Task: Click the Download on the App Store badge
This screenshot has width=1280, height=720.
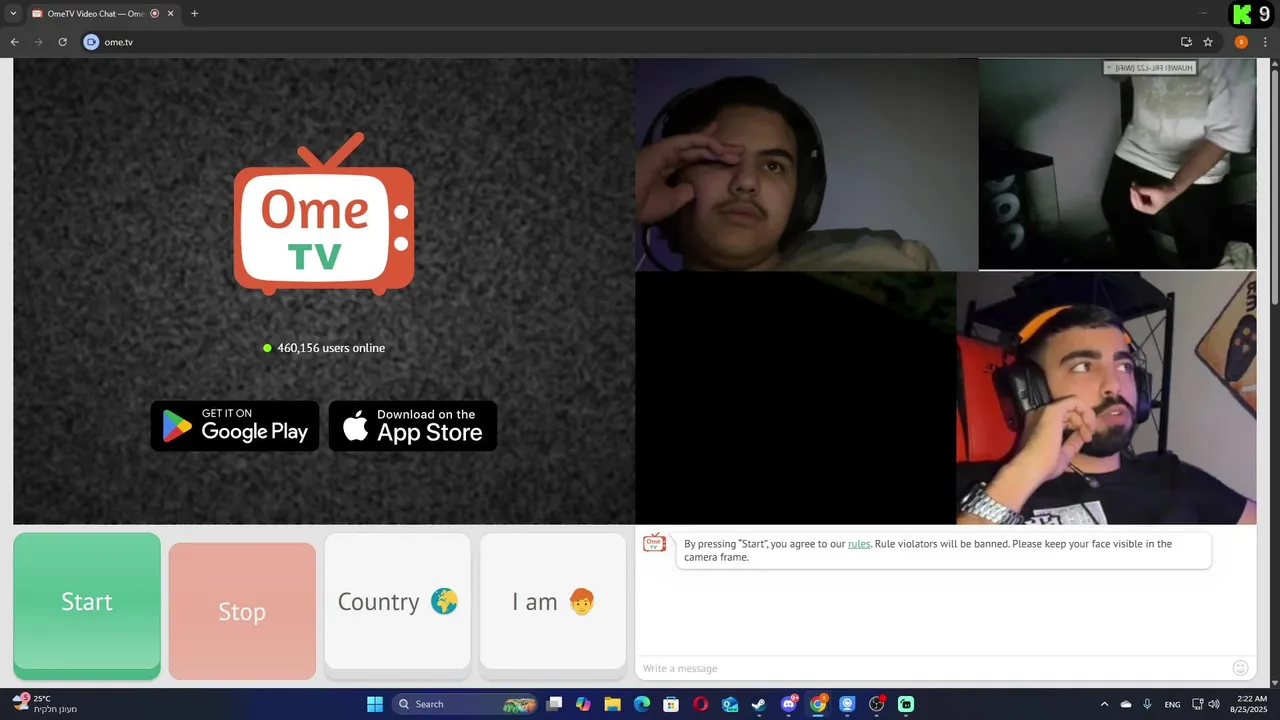Action: point(413,426)
